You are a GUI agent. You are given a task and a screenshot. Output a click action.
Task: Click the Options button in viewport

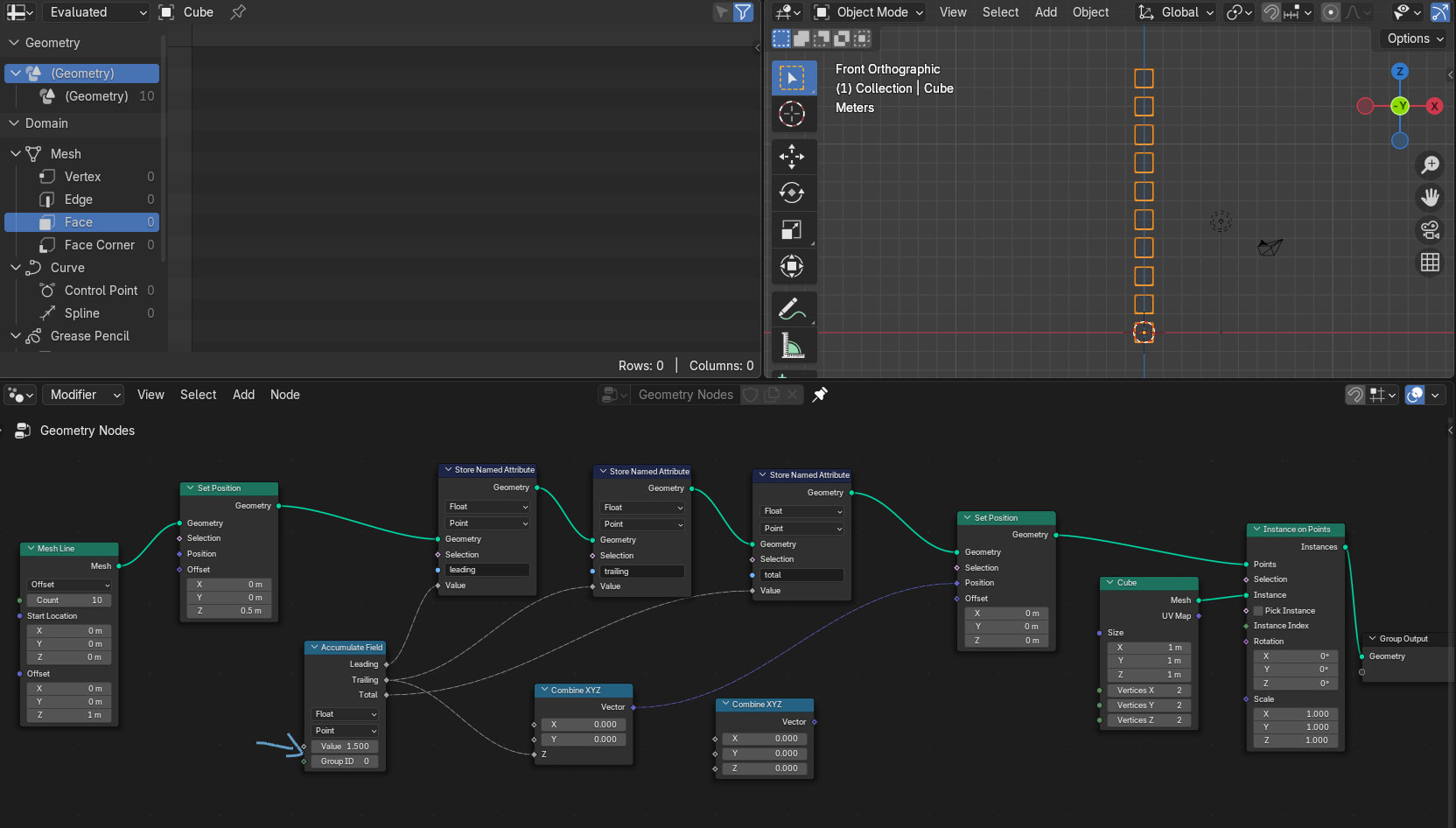click(1414, 39)
